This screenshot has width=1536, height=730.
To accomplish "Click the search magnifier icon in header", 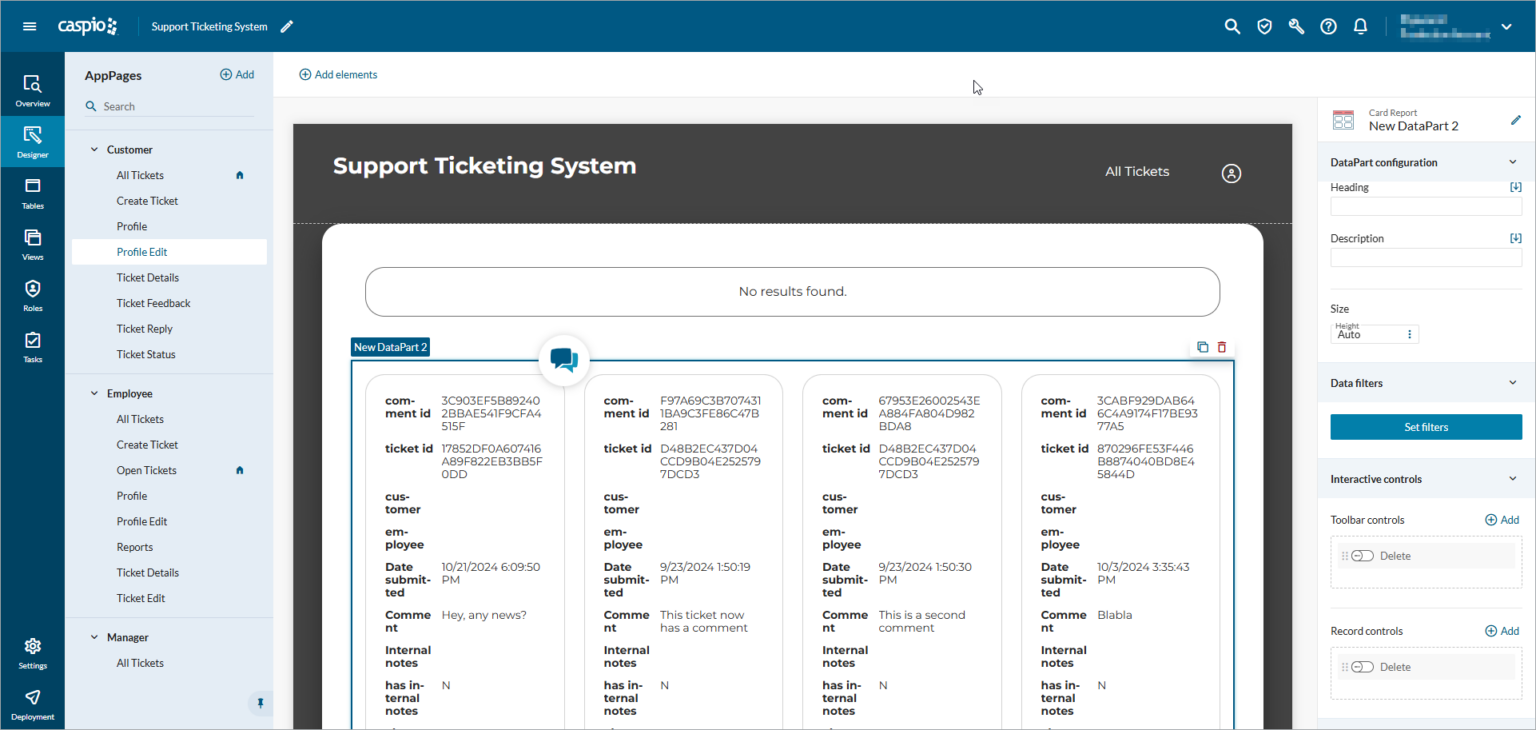I will click(1232, 27).
